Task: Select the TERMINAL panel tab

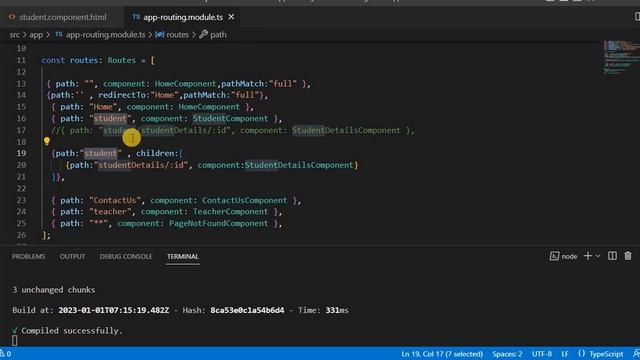Action: 182,256
